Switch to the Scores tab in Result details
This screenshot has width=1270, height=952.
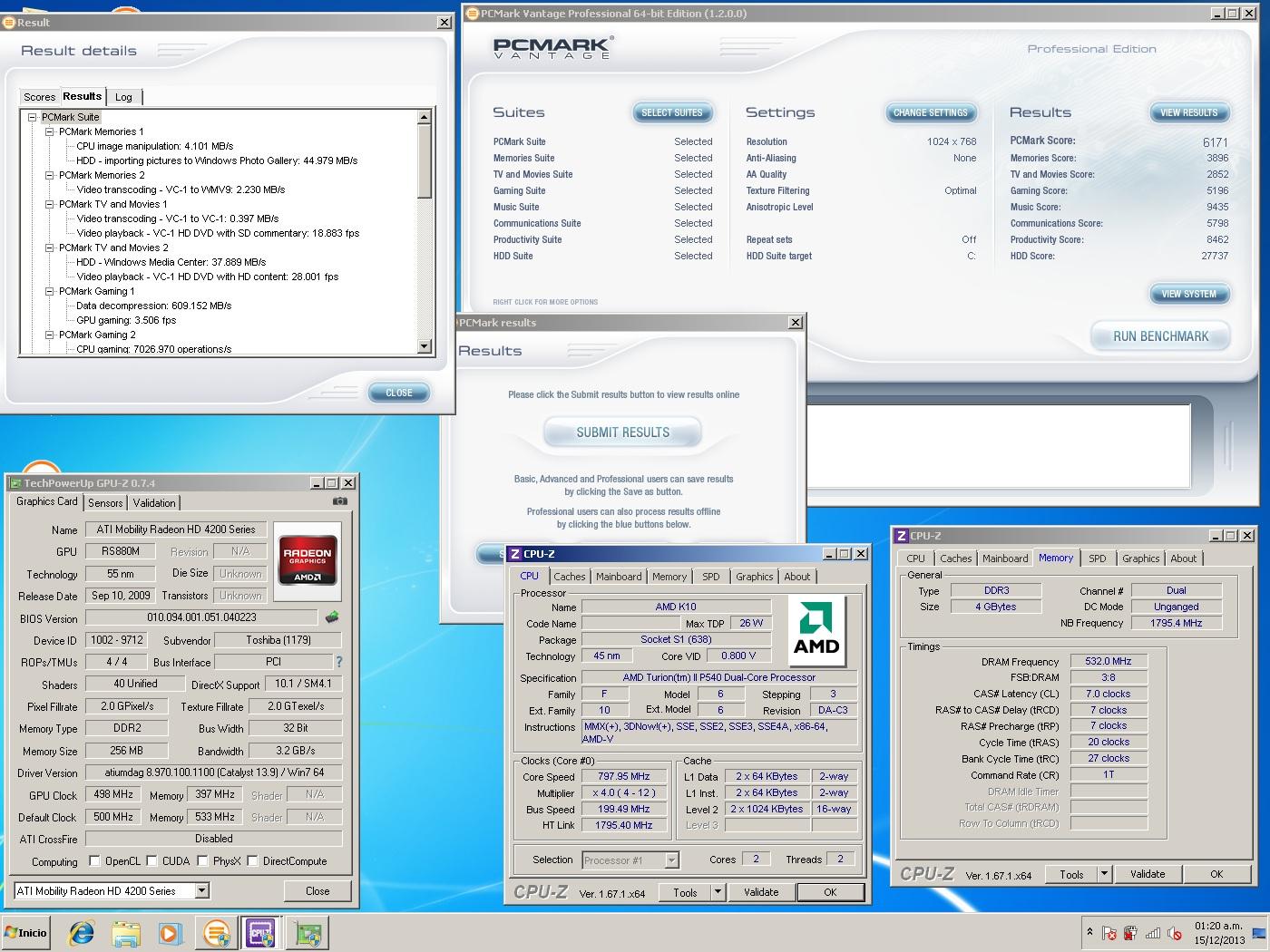(39, 97)
